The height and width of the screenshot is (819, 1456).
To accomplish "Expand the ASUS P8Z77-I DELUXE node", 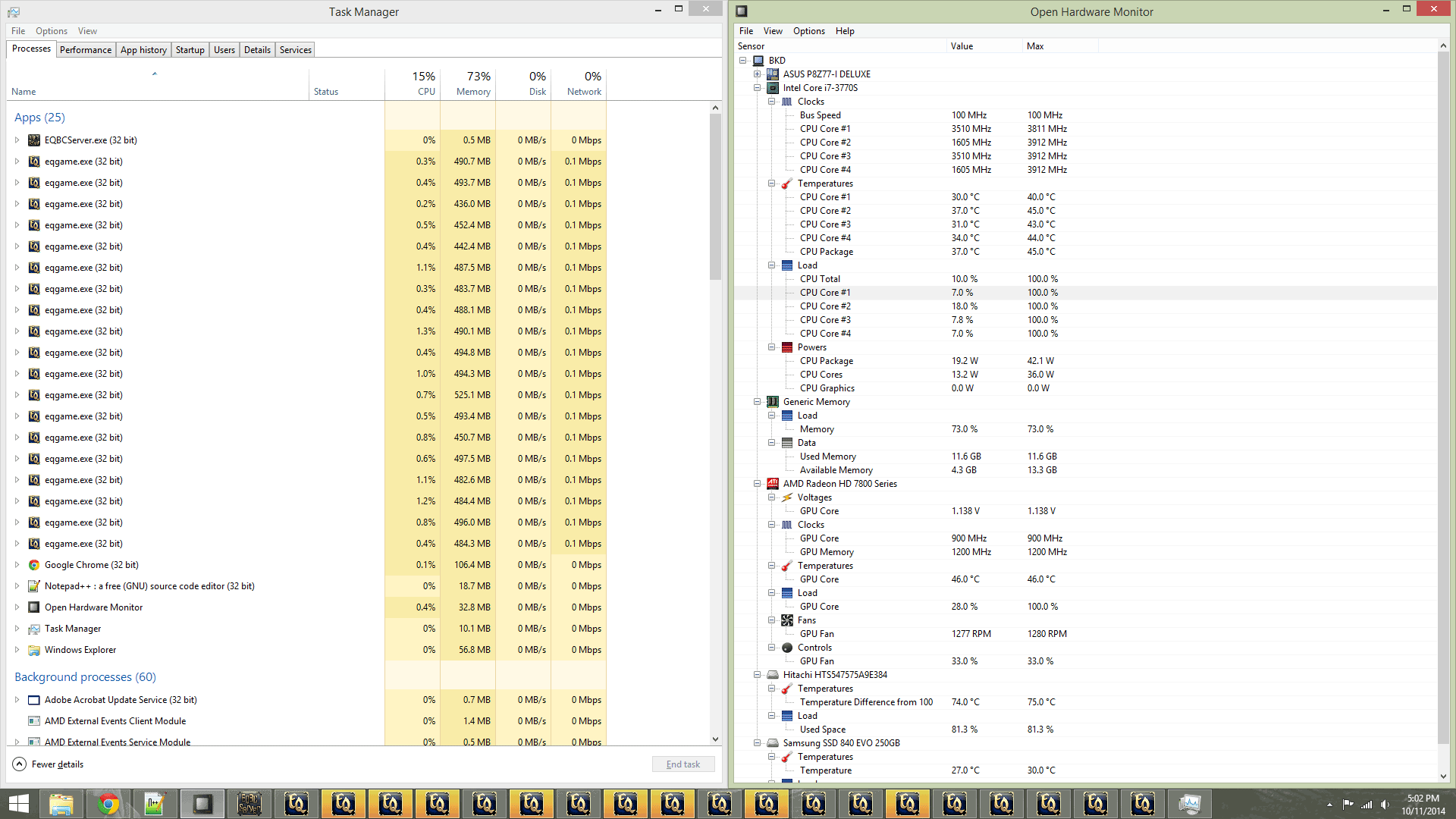I will 757,74.
